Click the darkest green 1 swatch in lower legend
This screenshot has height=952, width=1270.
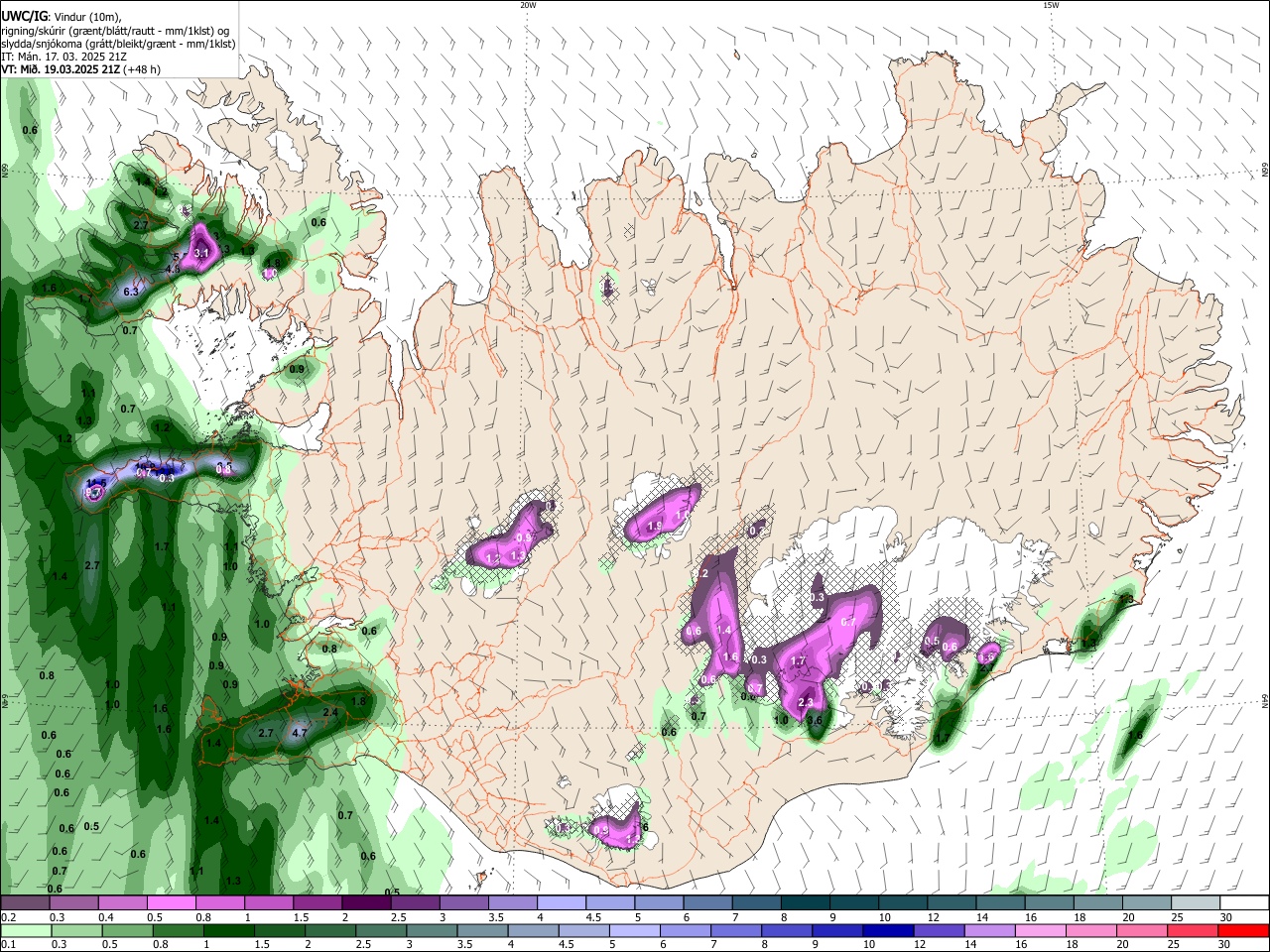point(227,930)
